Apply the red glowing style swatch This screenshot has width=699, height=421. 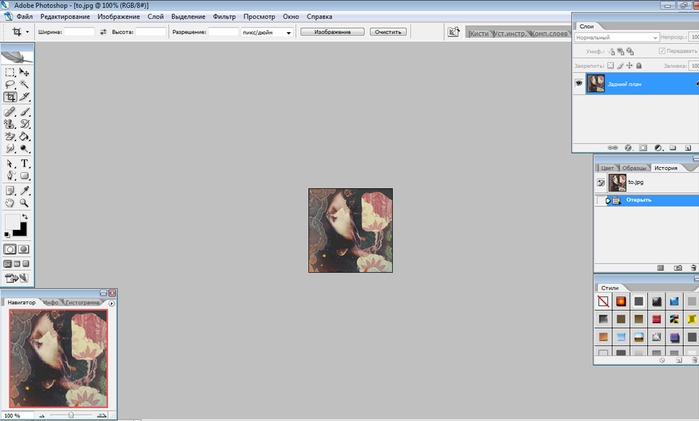coord(621,301)
